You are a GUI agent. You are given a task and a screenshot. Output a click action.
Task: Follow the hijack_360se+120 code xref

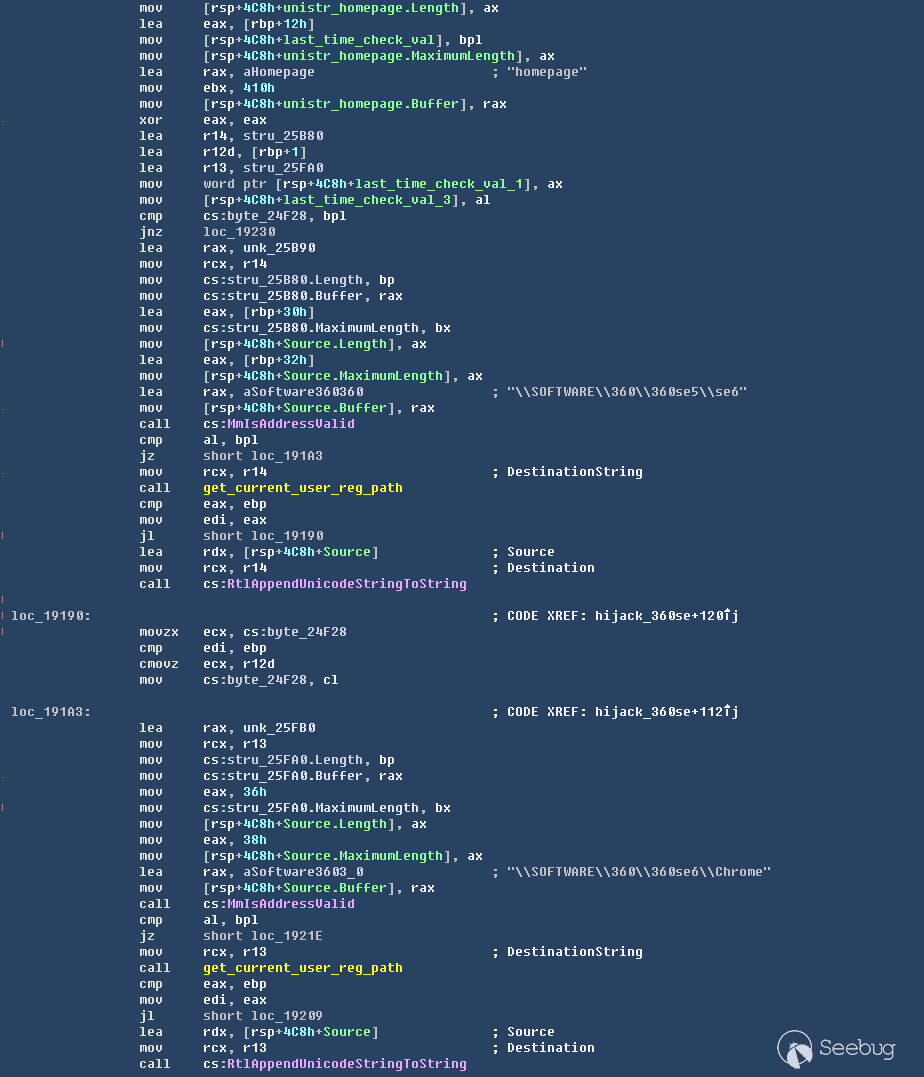point(666,616)
